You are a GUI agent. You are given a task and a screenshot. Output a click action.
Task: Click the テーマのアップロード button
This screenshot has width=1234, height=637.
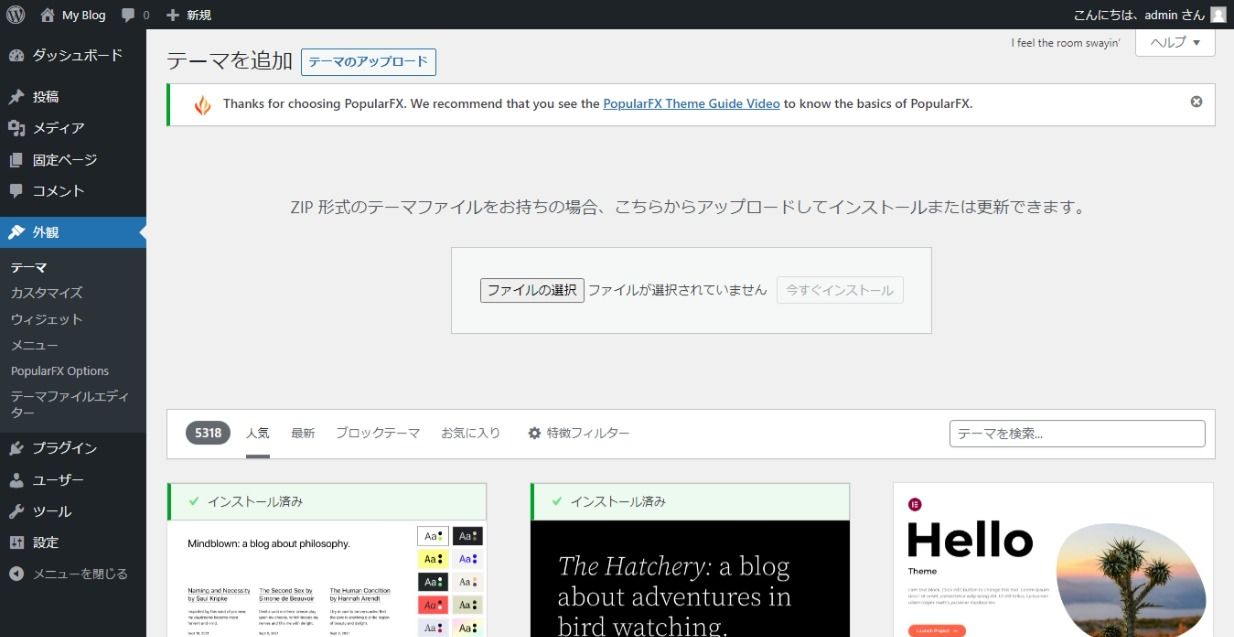[x=368, y=62]
